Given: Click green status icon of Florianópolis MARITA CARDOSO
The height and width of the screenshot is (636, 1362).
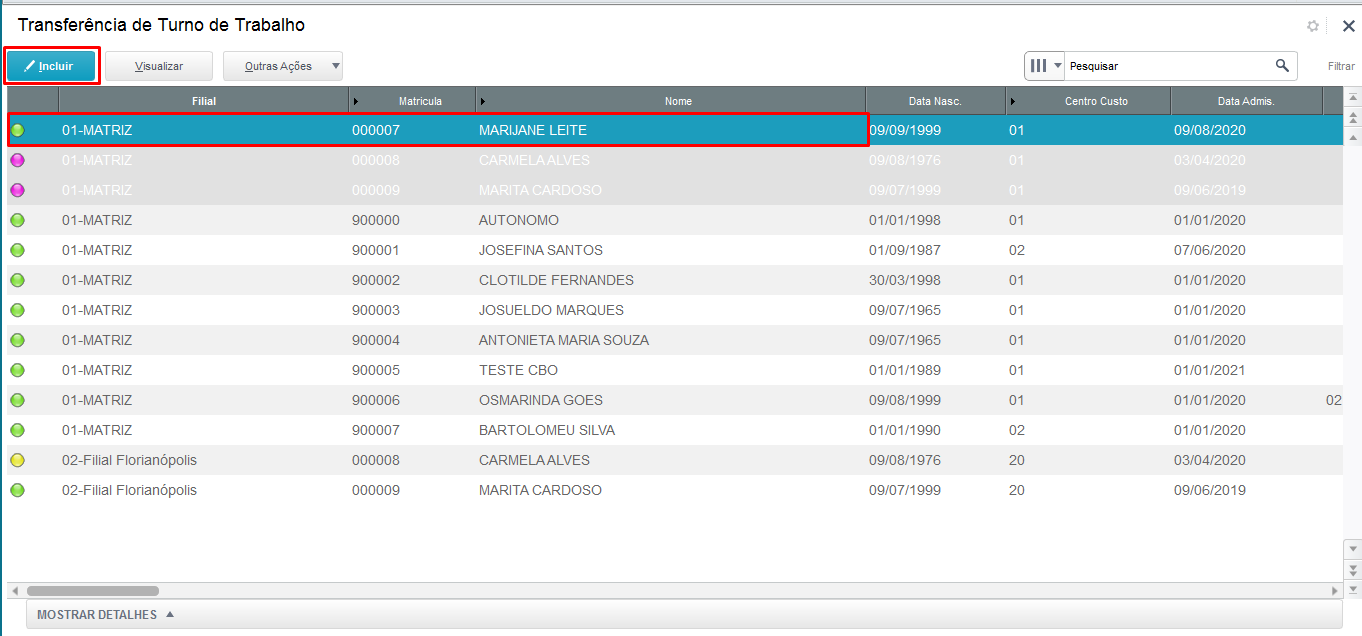Looking at the screenshot, I should (x=17, y=490).
